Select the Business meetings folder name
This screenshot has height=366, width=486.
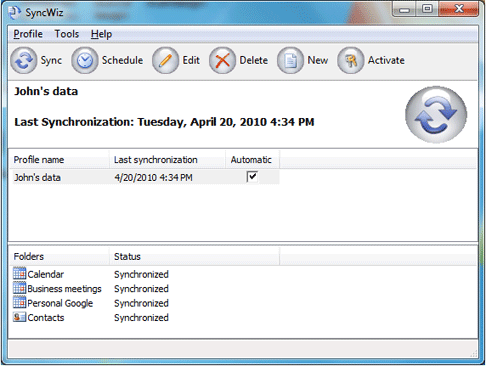[64, 289]
